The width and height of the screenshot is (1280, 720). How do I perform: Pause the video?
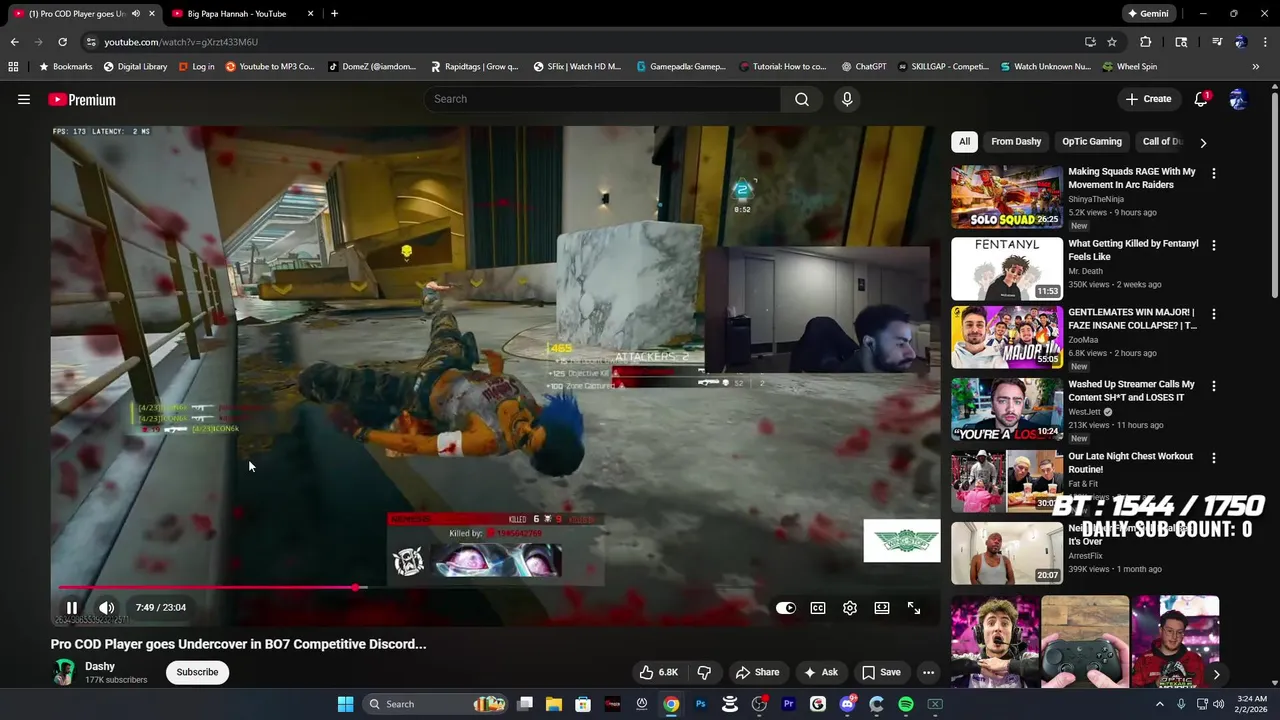pos(72,607)
